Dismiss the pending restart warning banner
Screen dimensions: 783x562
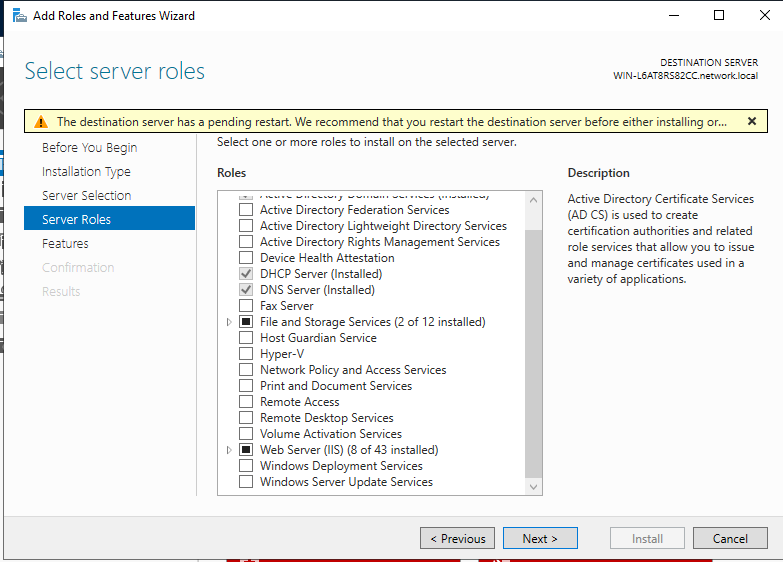point(751,121)
